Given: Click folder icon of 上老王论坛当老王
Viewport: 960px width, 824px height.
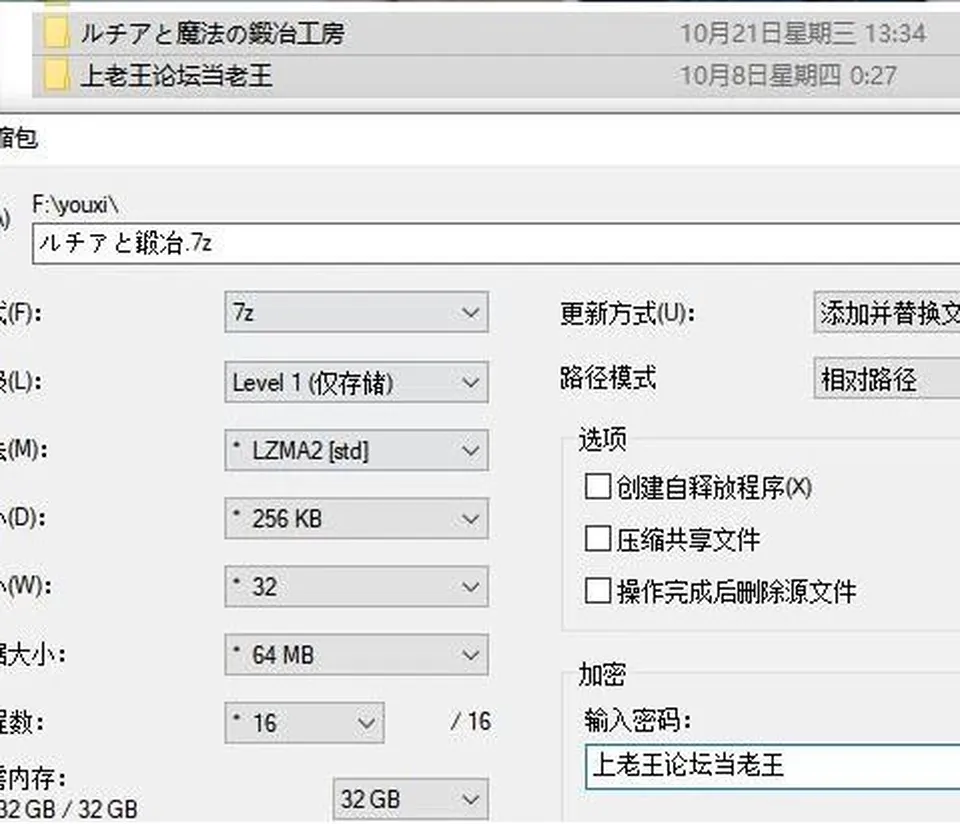Looking at the screenshot, I should [x=56, y=76].
